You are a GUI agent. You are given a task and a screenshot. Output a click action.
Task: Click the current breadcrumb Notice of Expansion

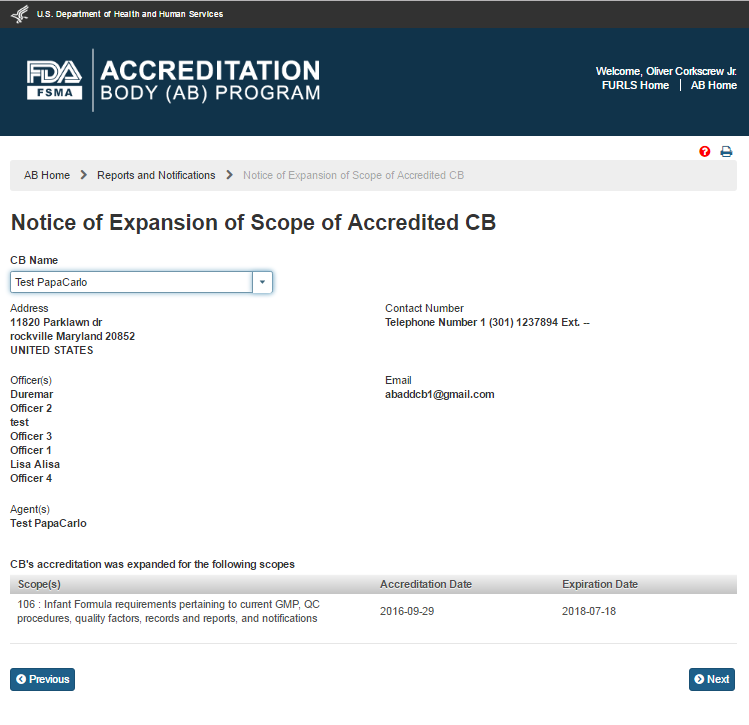coord(354,175)
